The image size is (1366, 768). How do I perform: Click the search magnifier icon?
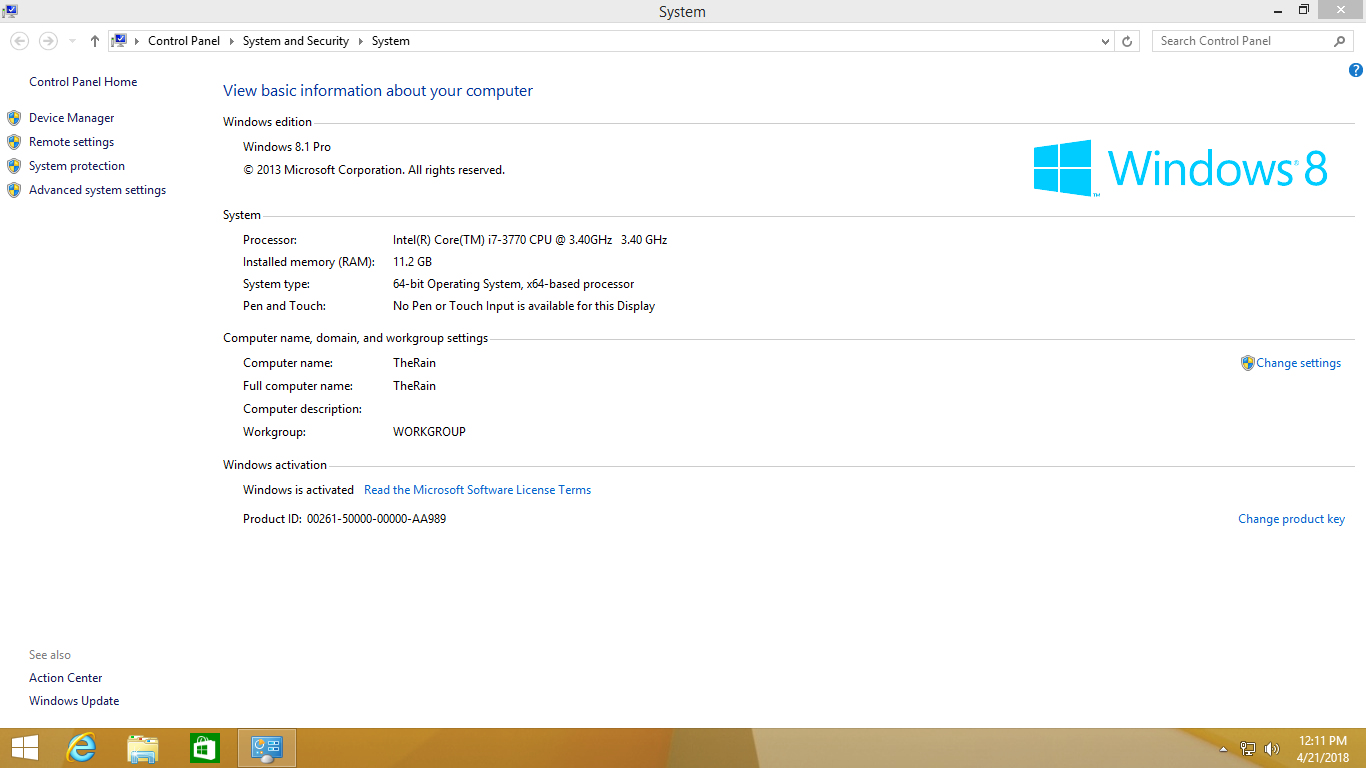[1340, 41]
